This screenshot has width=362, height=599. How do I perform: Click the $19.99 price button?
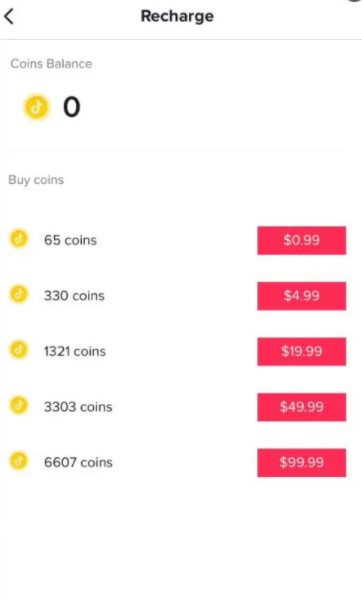point(302,351)
